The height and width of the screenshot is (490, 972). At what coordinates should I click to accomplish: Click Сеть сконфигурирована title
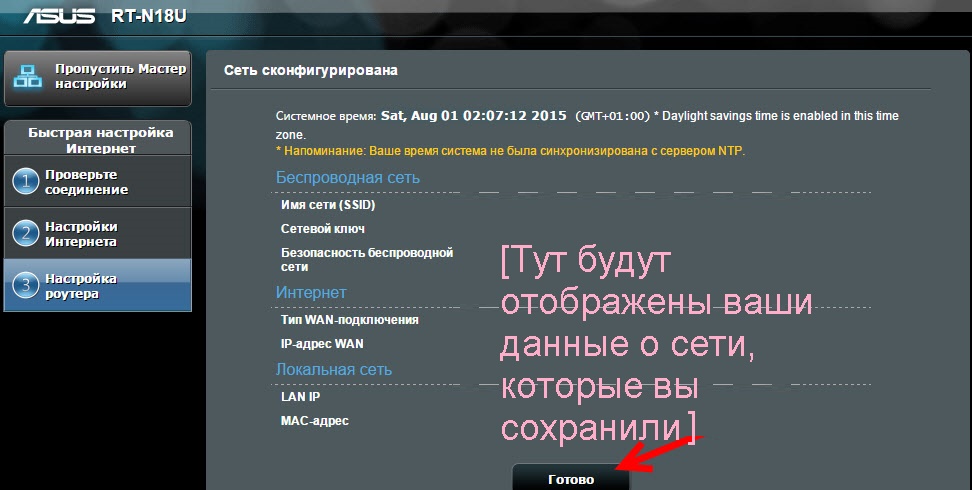[311, 70]
